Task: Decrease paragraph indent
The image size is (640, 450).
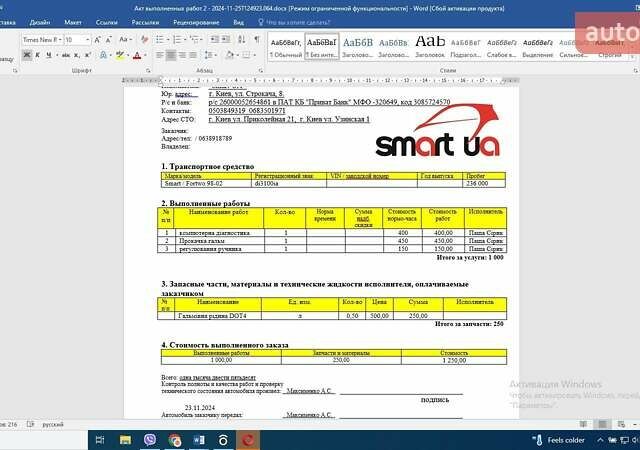Action: pyautogui.click(x=214, y=40)
